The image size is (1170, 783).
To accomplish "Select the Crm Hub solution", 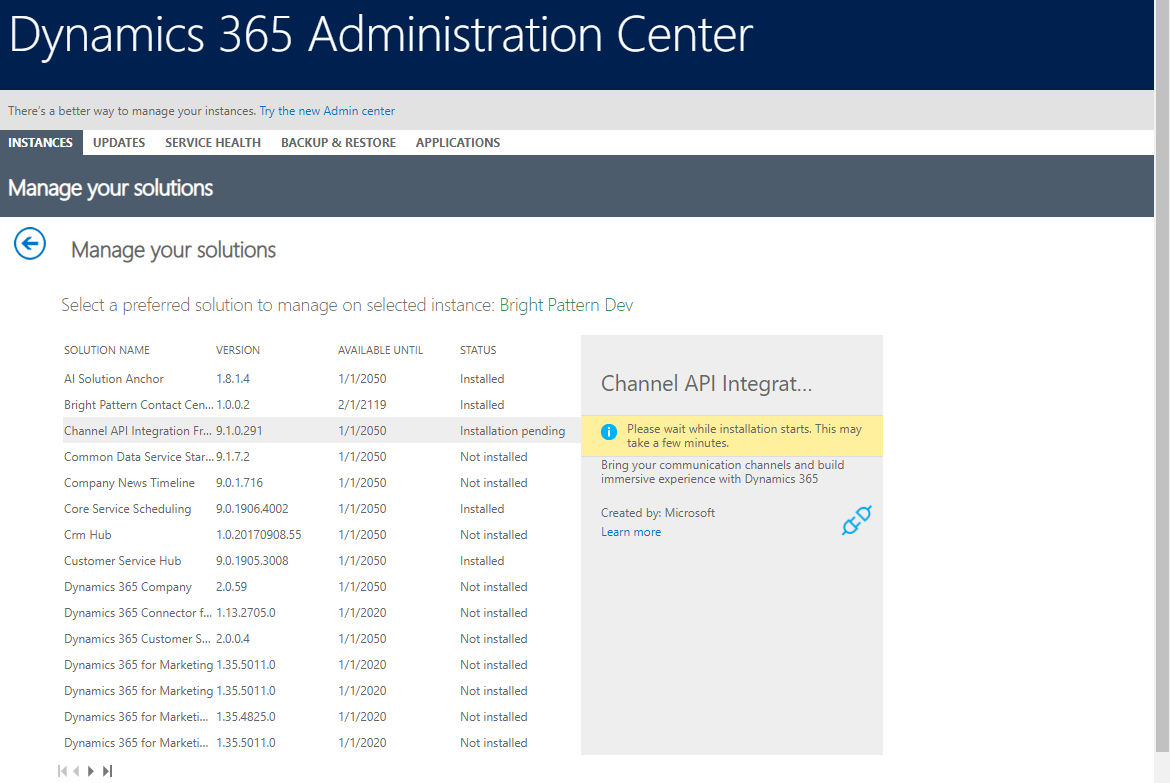I will point(321,535).
